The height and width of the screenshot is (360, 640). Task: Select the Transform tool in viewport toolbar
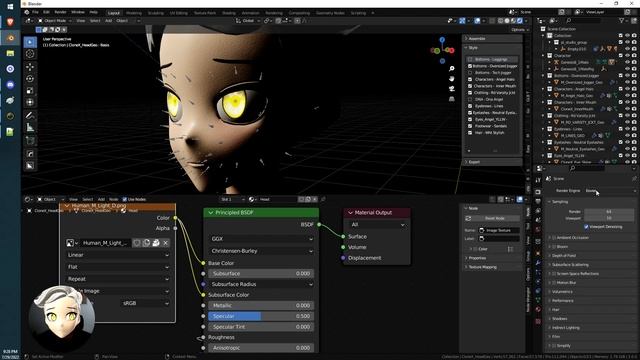tap(30, 102)
